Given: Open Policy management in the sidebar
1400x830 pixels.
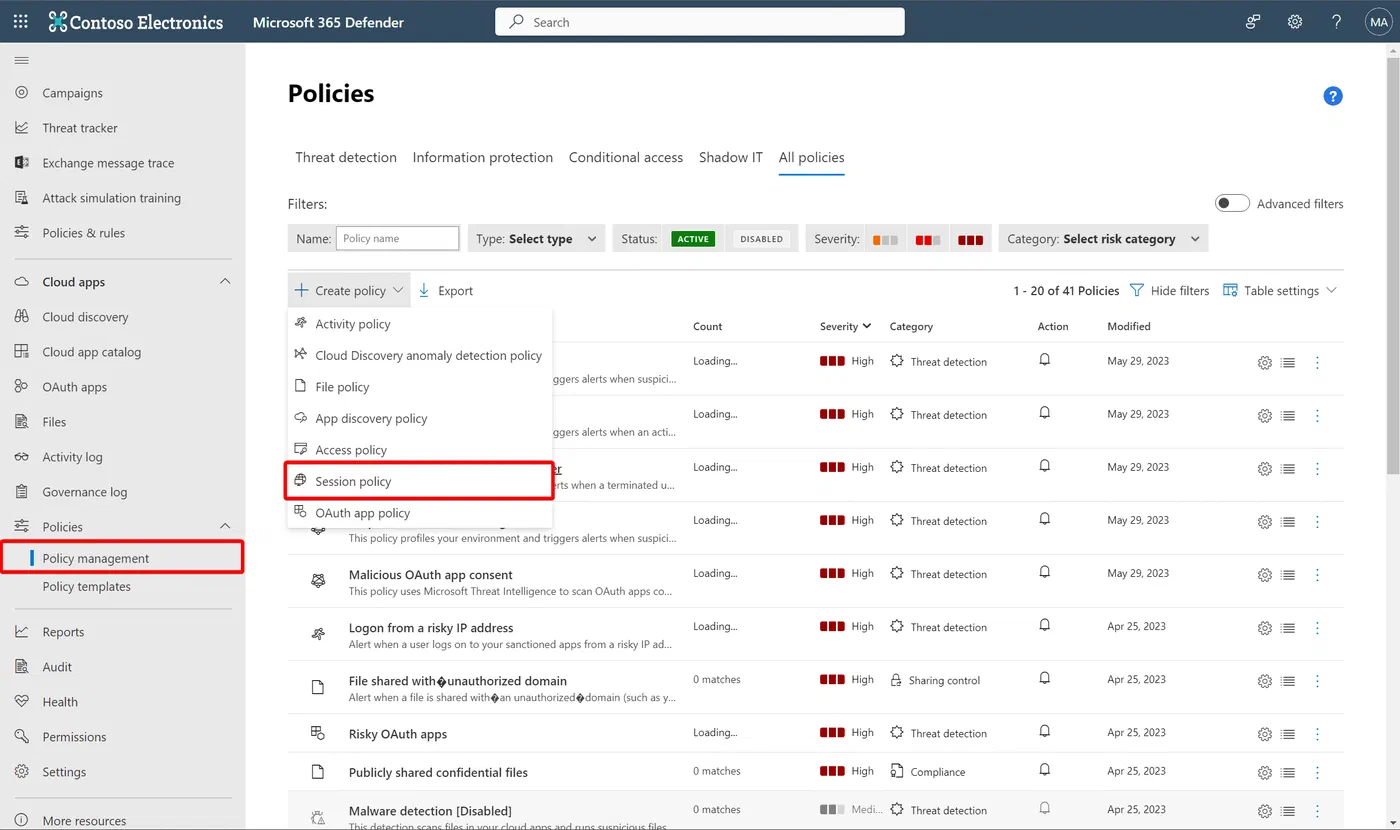Looking at the screenshot, I should click(96, 558).
